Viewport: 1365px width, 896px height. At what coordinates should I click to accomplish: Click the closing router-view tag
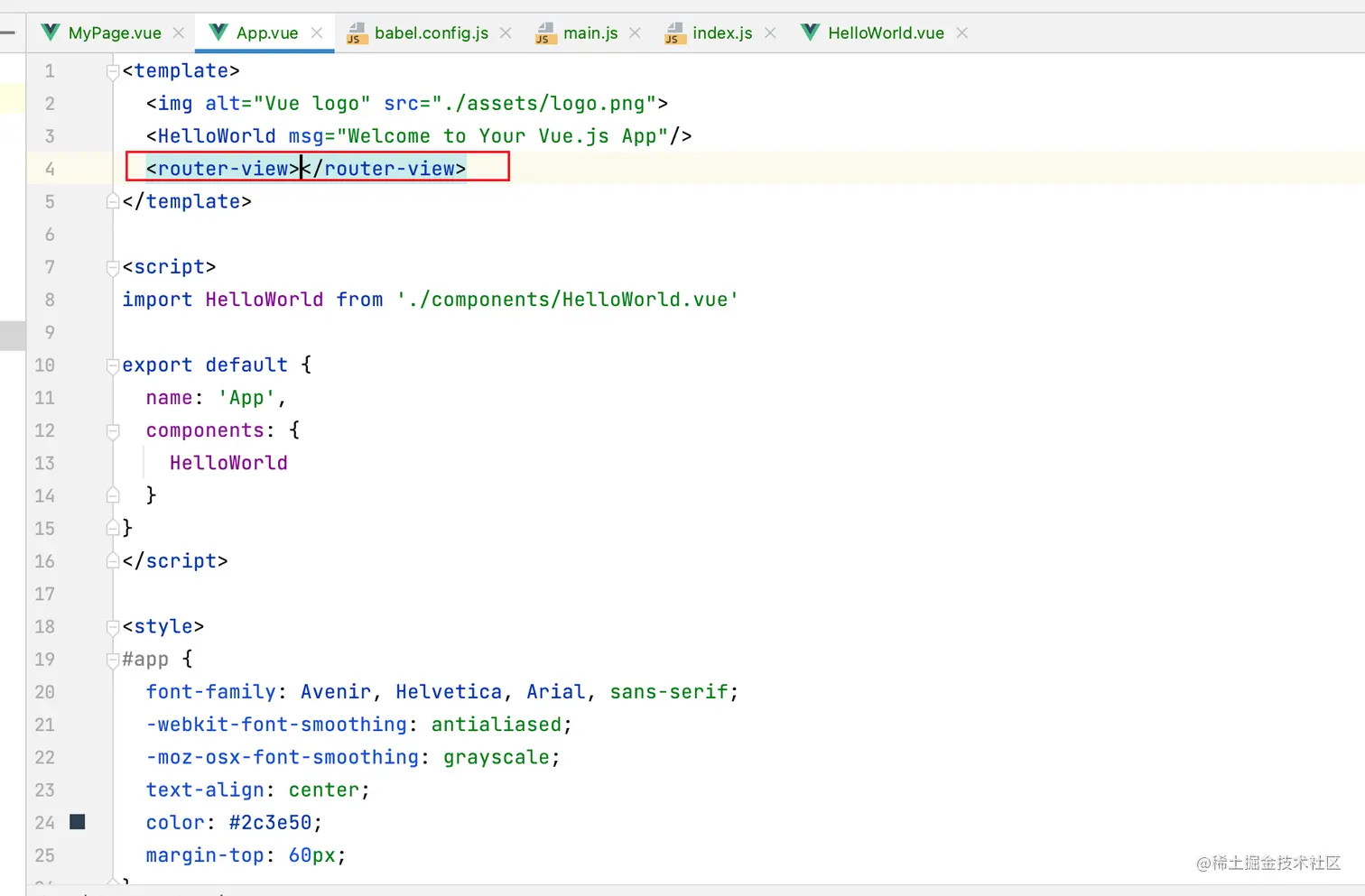coord(384,169)
